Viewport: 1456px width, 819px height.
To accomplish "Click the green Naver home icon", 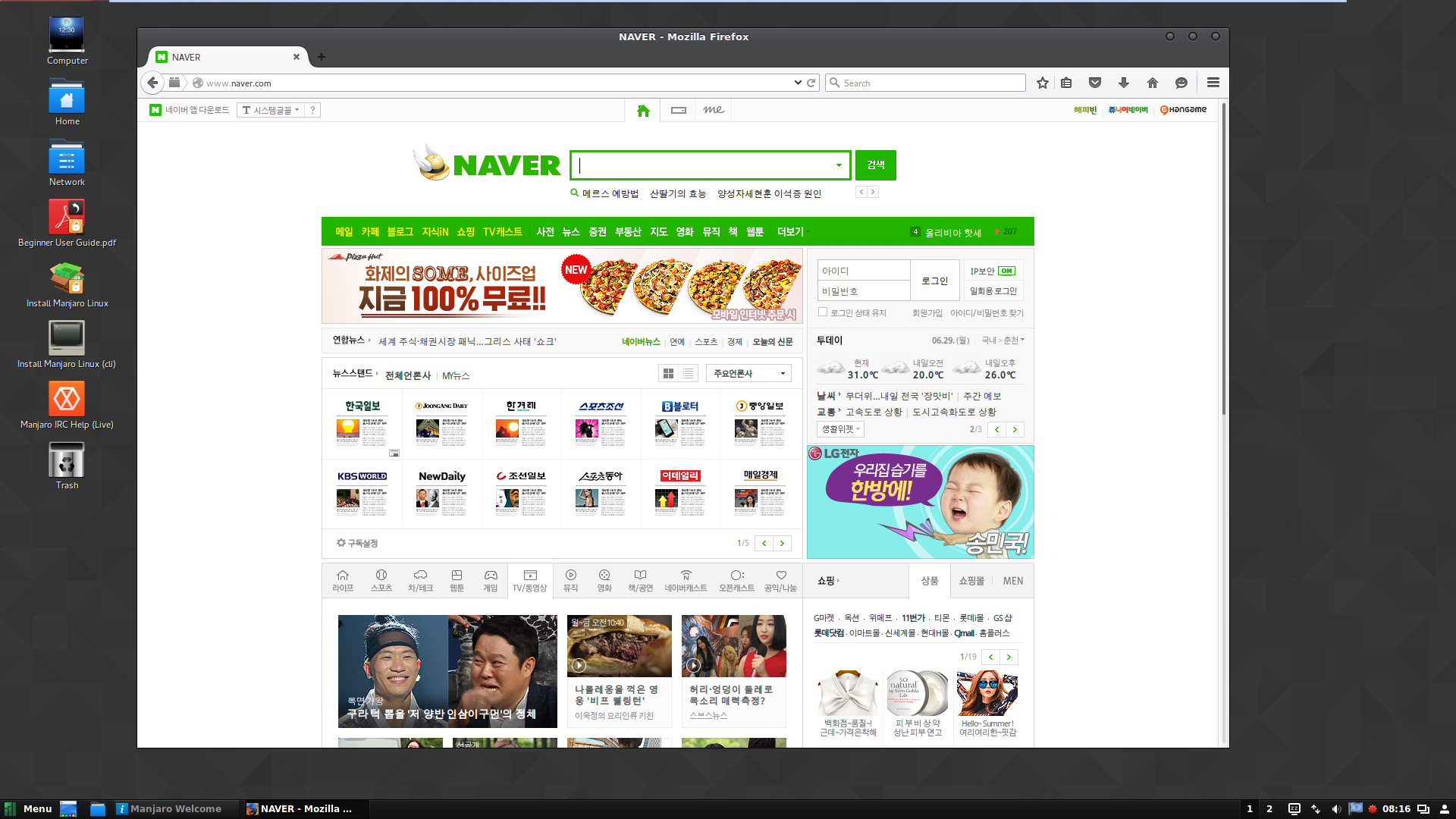I will point(643,111).
